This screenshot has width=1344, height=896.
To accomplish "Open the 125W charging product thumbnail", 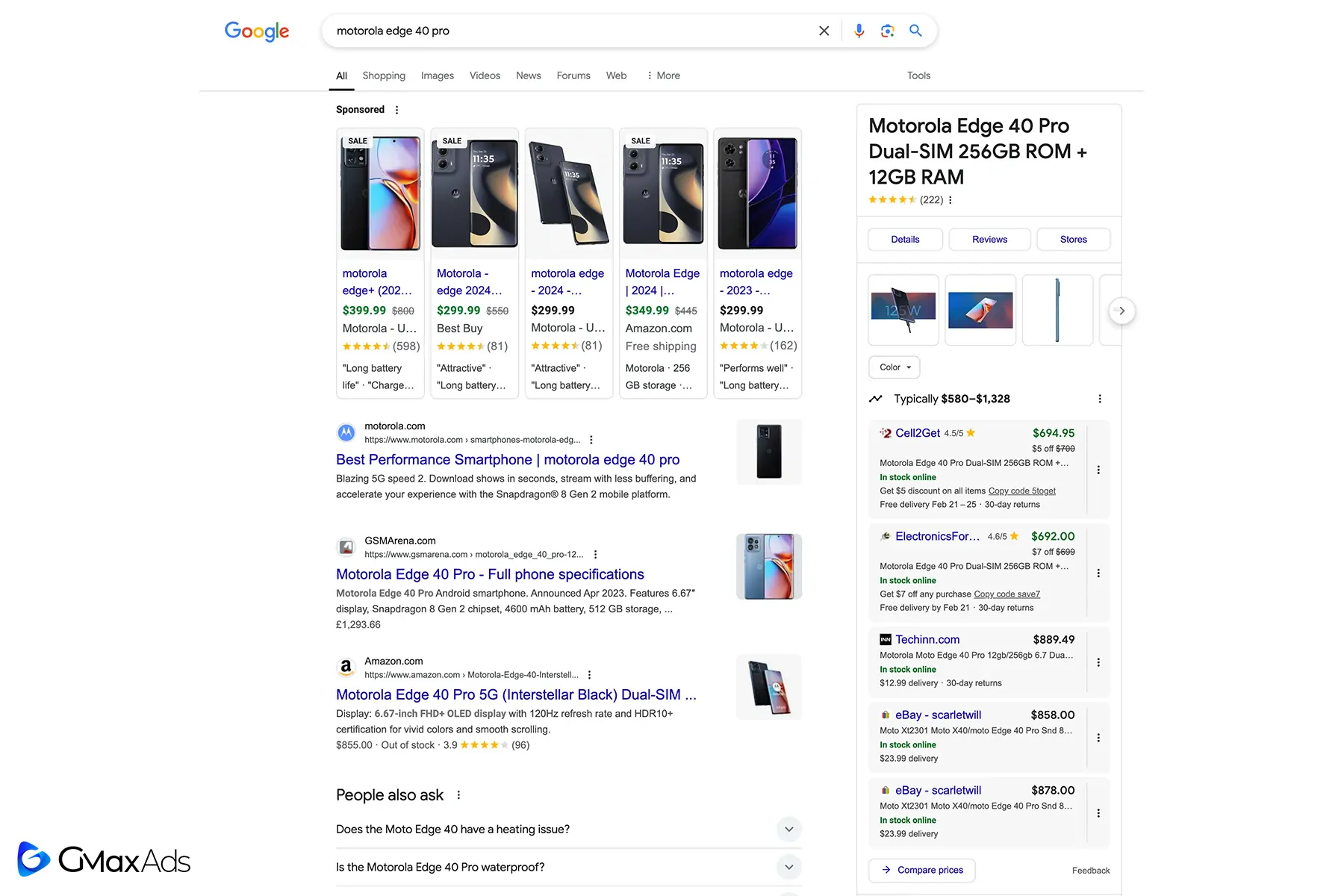I will click(x=903, y=310).
